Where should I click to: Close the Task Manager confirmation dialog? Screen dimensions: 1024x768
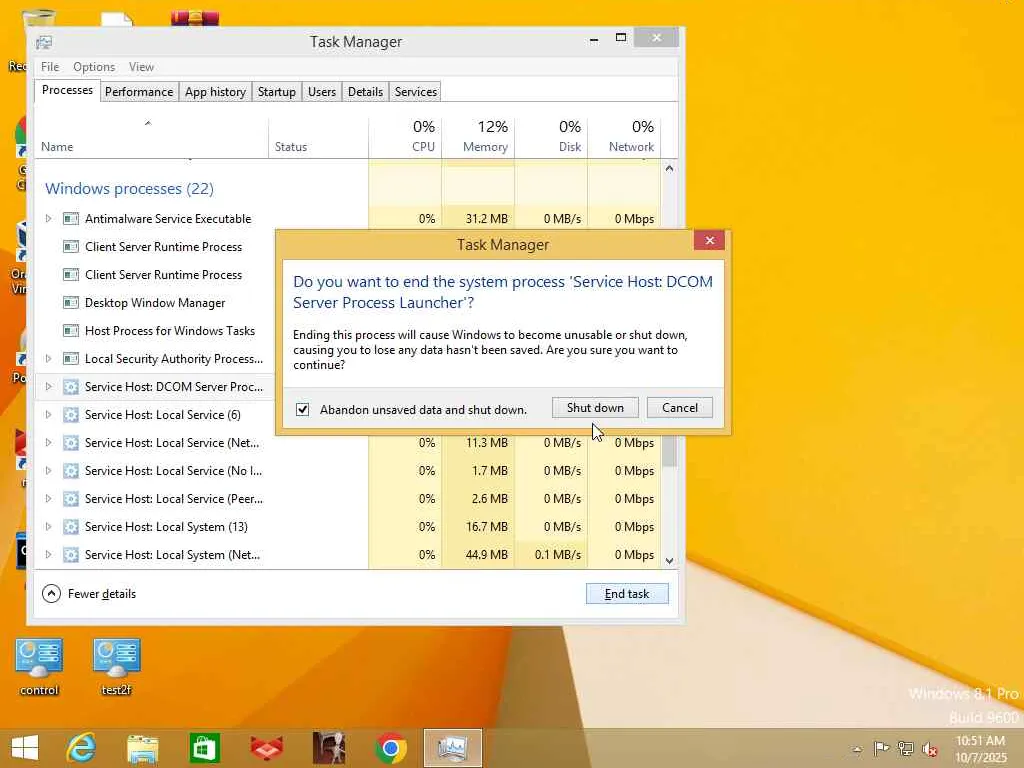(709, 240)
